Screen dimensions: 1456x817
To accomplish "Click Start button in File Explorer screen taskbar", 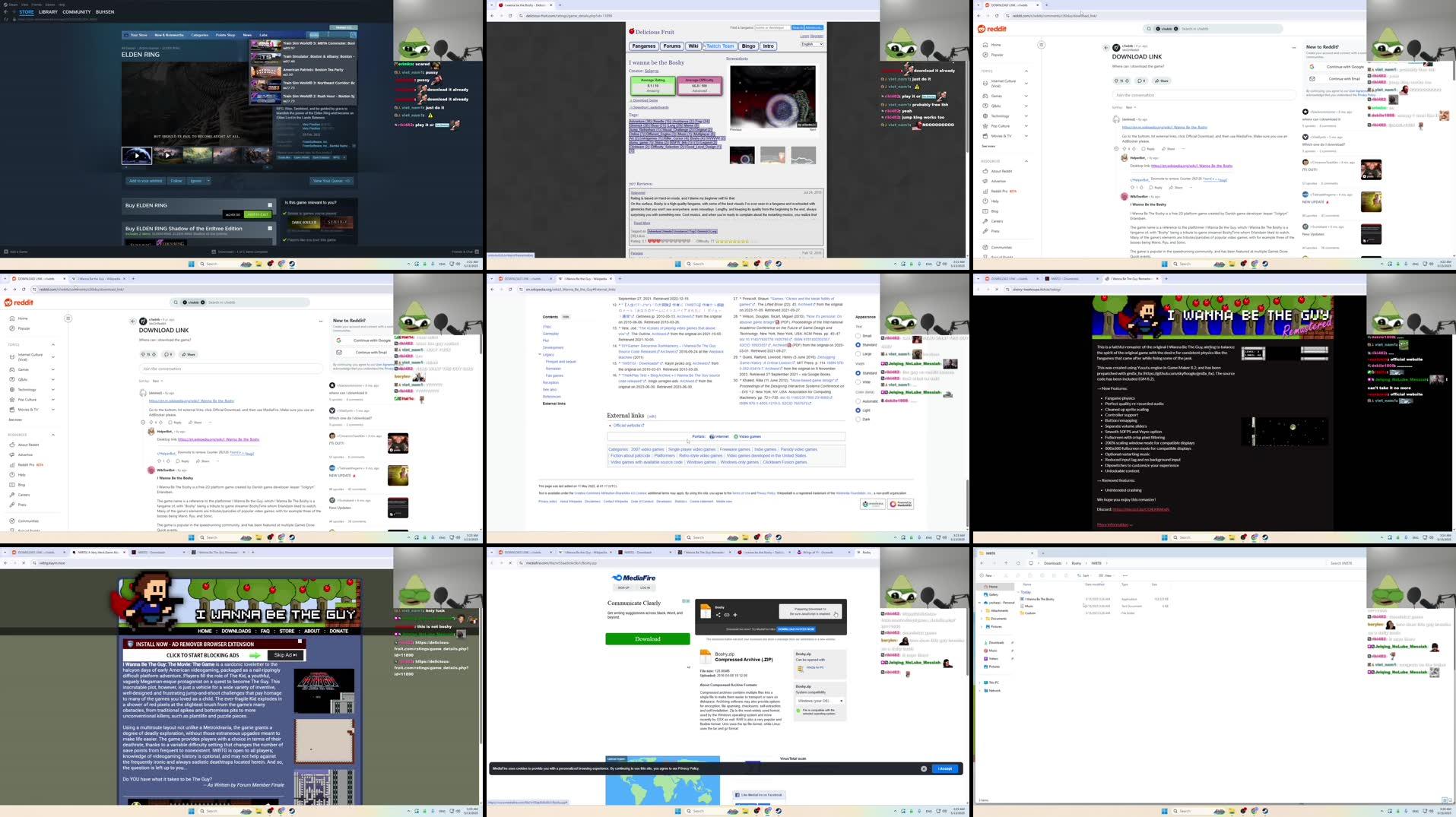I will click(x=1164, y=811).
